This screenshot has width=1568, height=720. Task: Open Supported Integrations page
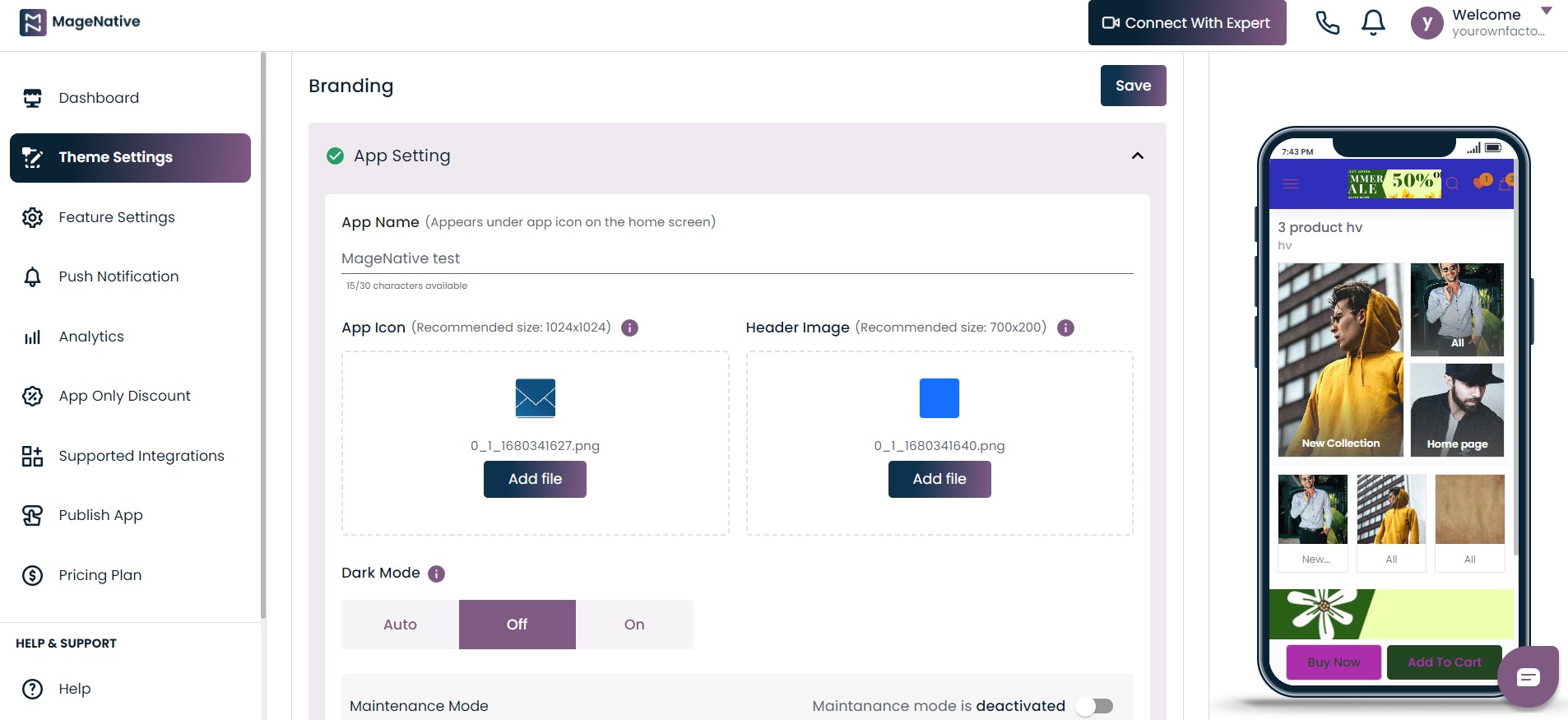pyautogui.click(x=130, y=456)
